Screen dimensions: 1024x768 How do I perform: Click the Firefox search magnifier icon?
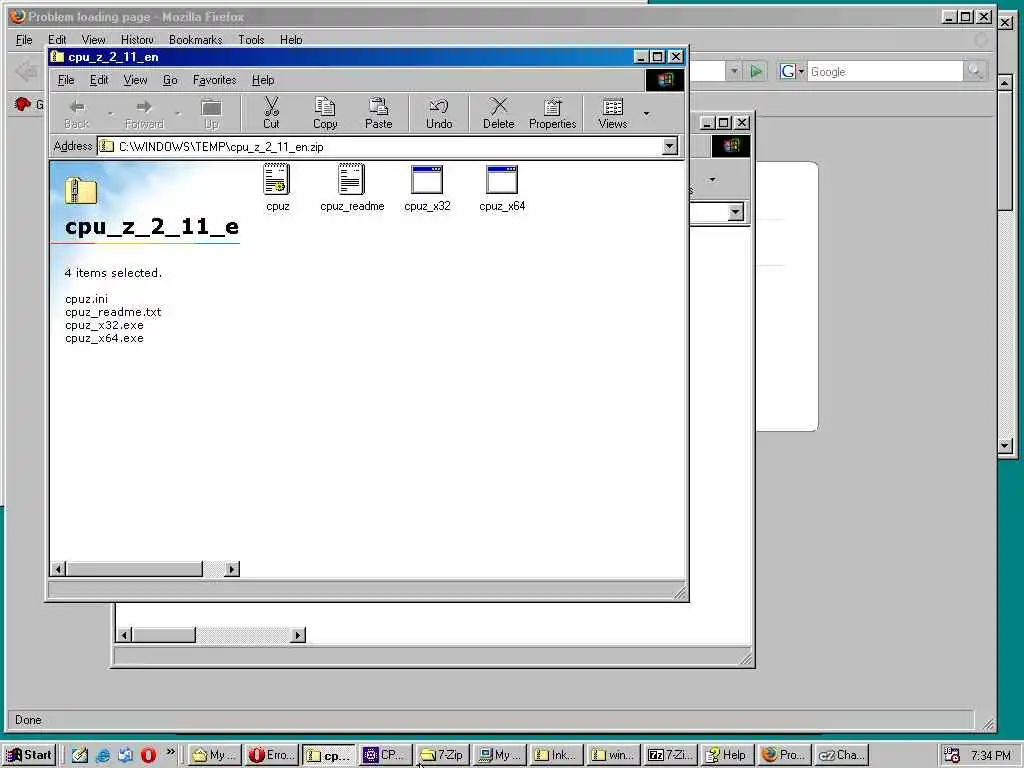point(975,71)
